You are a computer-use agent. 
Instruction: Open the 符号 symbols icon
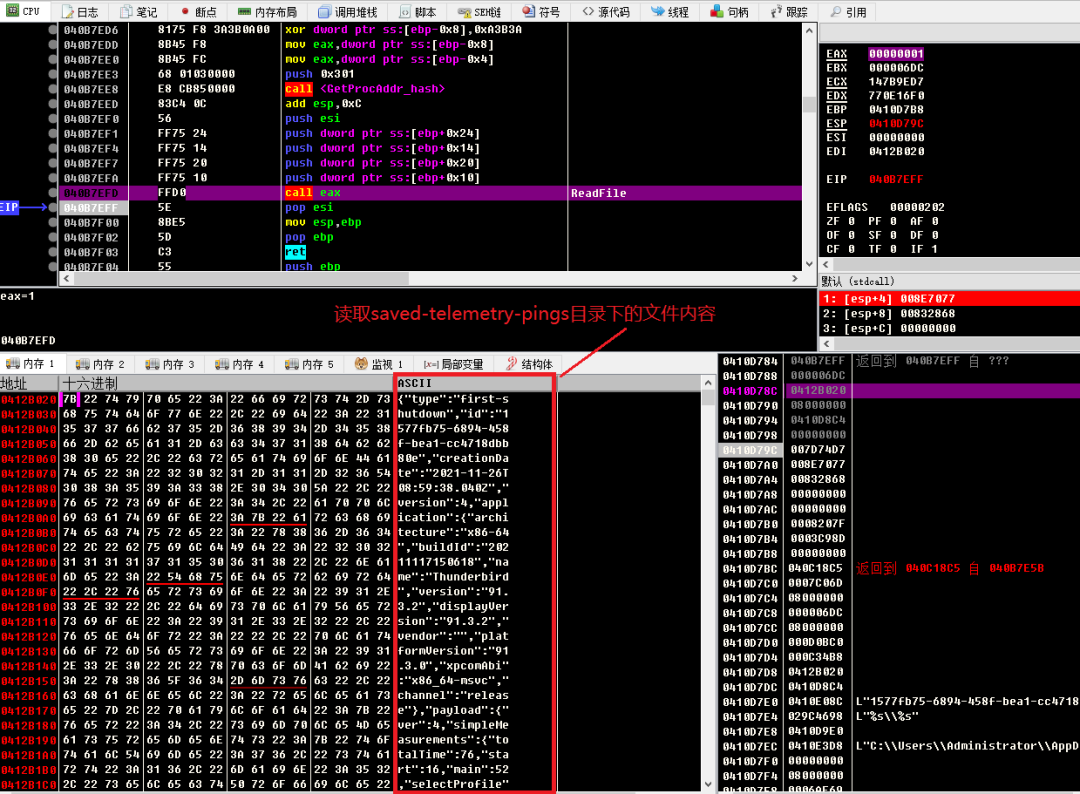[x=528, y=11]
